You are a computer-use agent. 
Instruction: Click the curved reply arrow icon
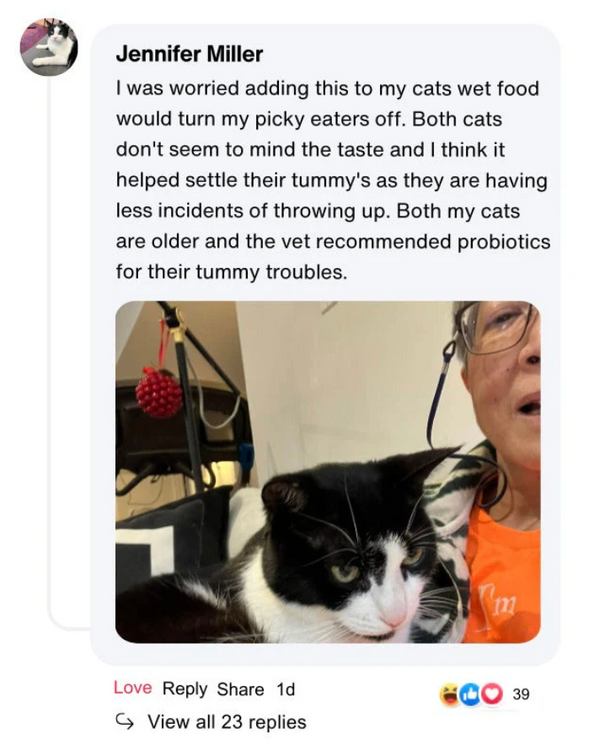click(124, 722)
